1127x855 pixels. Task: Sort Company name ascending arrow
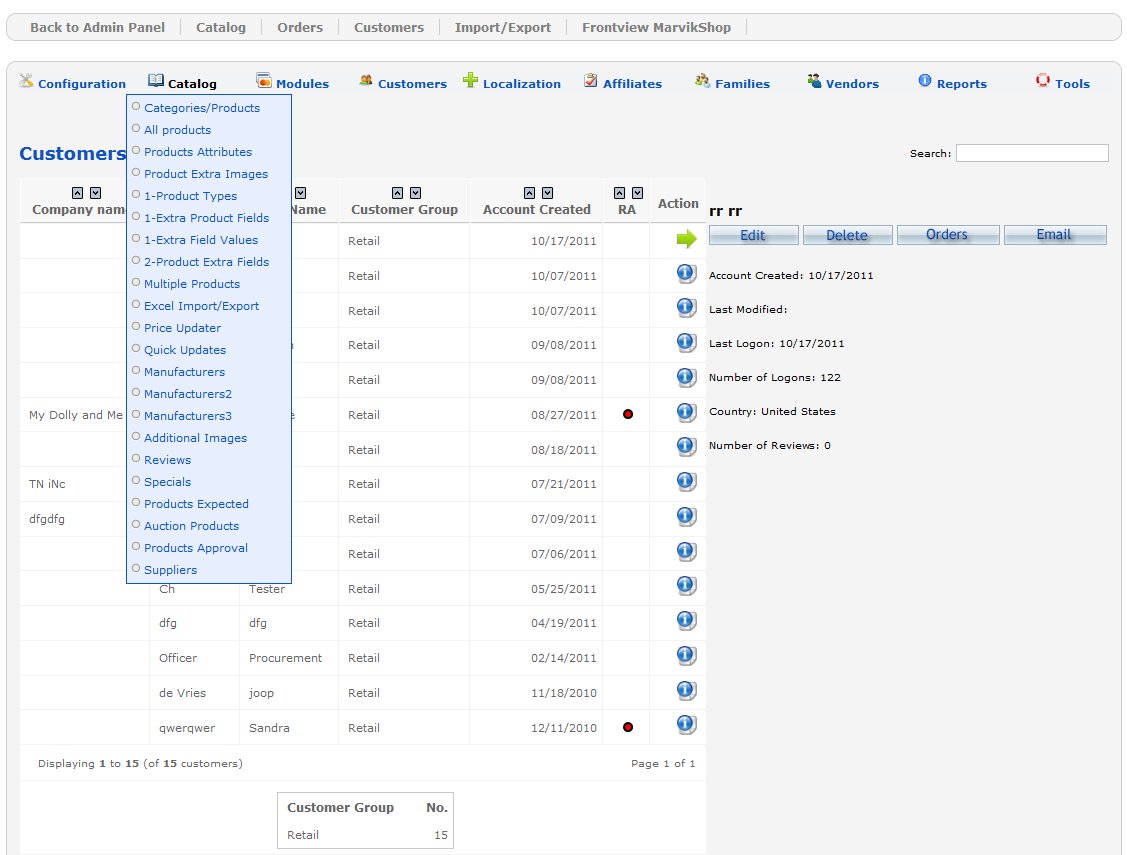(x=78, y=193)
